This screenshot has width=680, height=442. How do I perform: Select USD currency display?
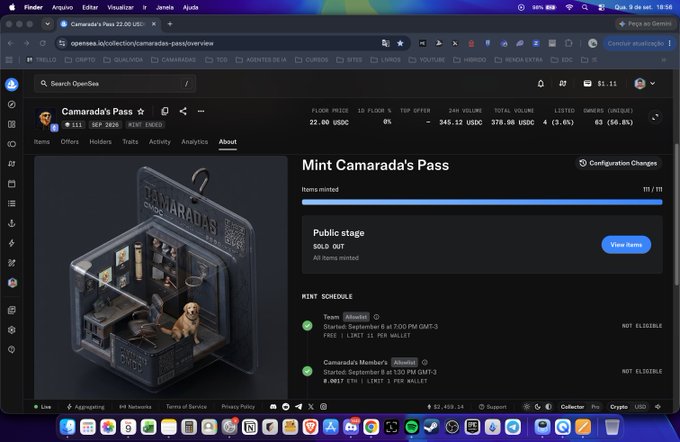pos(640,407)
